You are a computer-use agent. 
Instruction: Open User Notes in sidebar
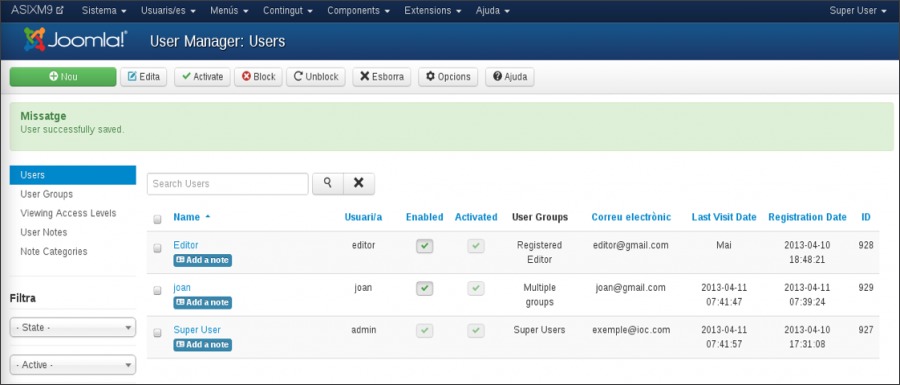click(44, 232)
